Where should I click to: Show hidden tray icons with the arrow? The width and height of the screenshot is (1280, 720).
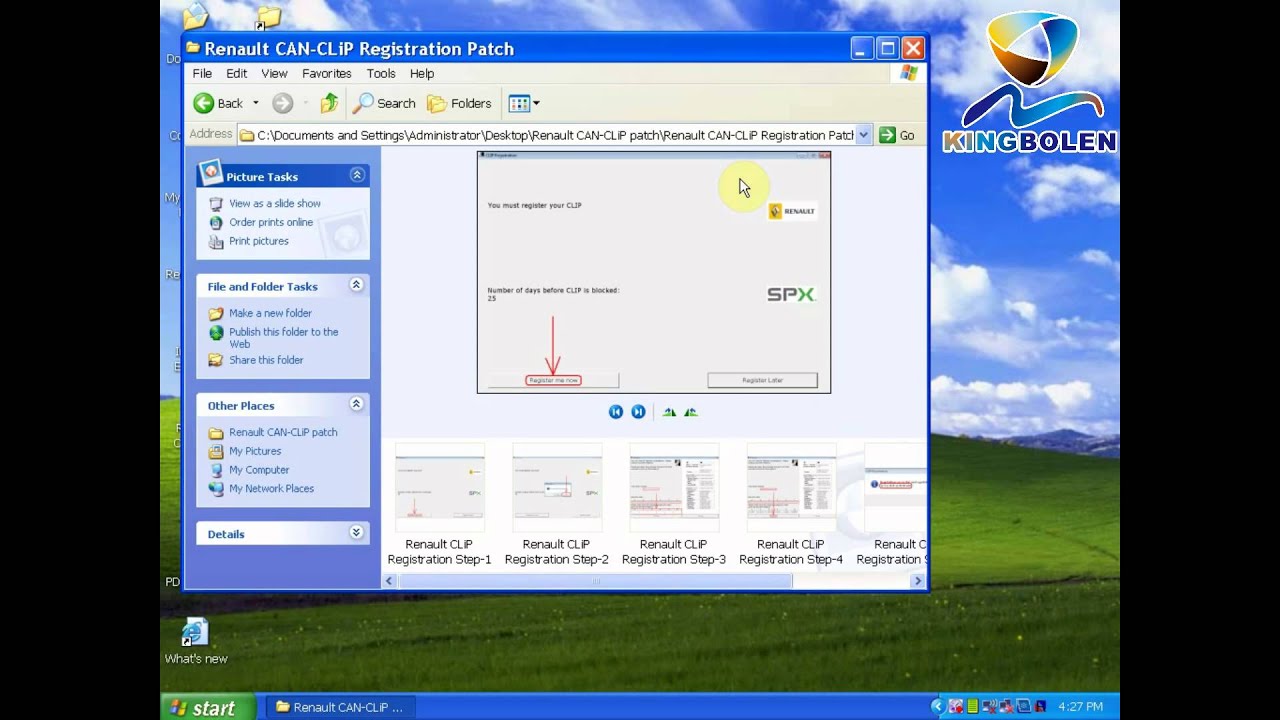point(937,707)
